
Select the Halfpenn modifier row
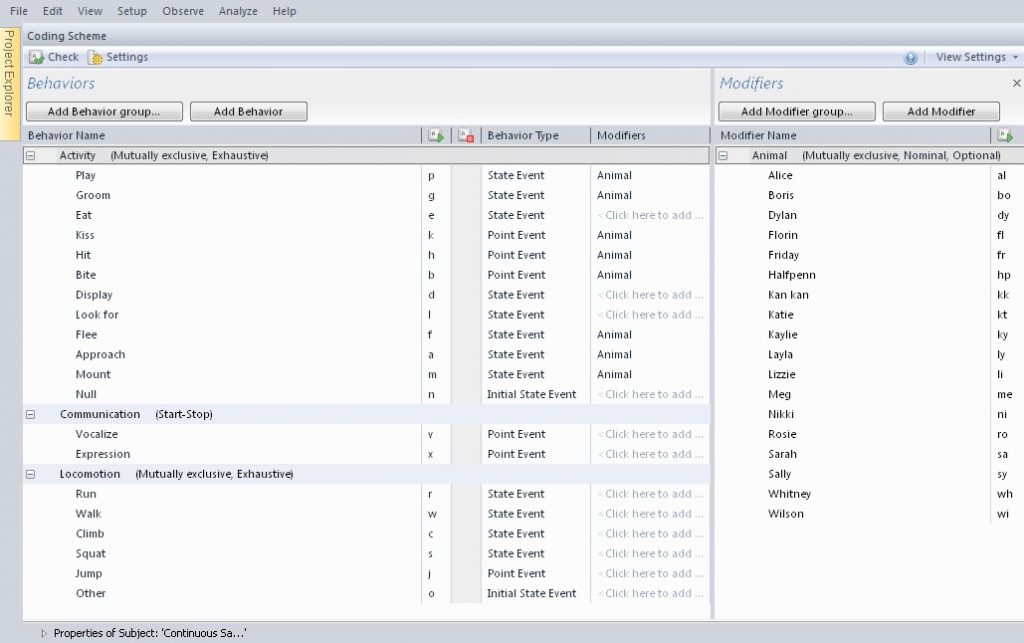[x=792, y=275]
